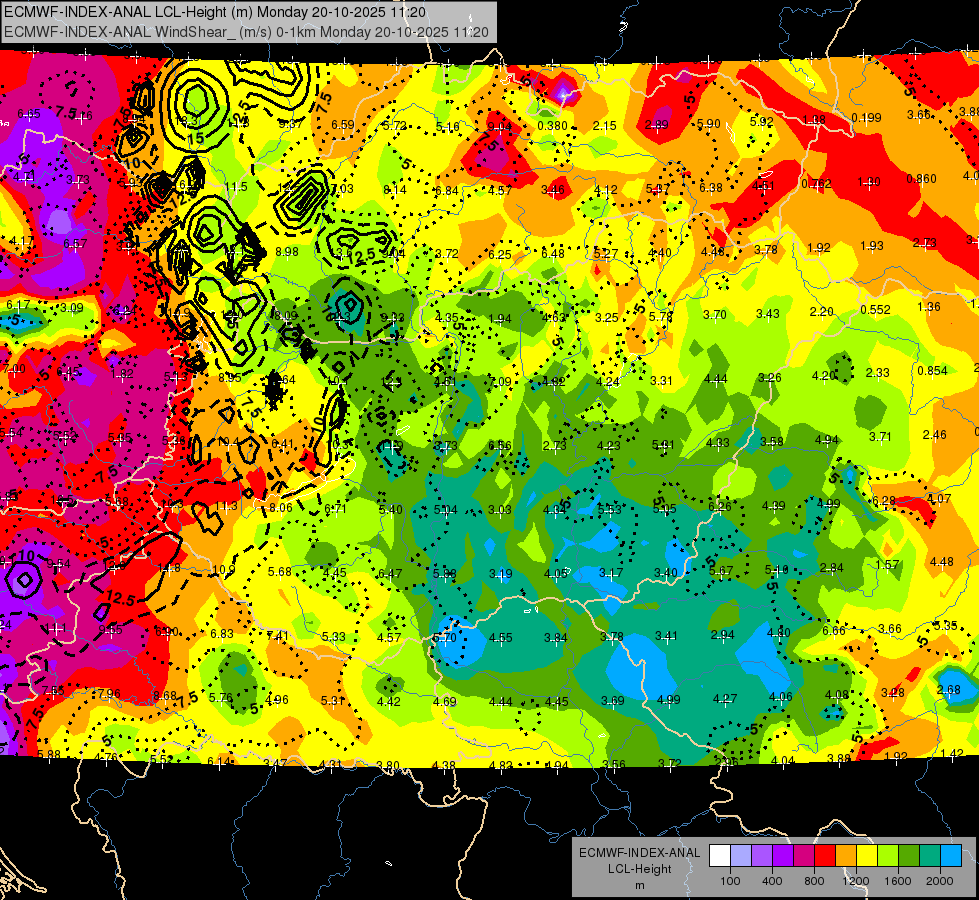Click the shear value 5.92
The height and width of the screenshot is (900, 979).
762,121
